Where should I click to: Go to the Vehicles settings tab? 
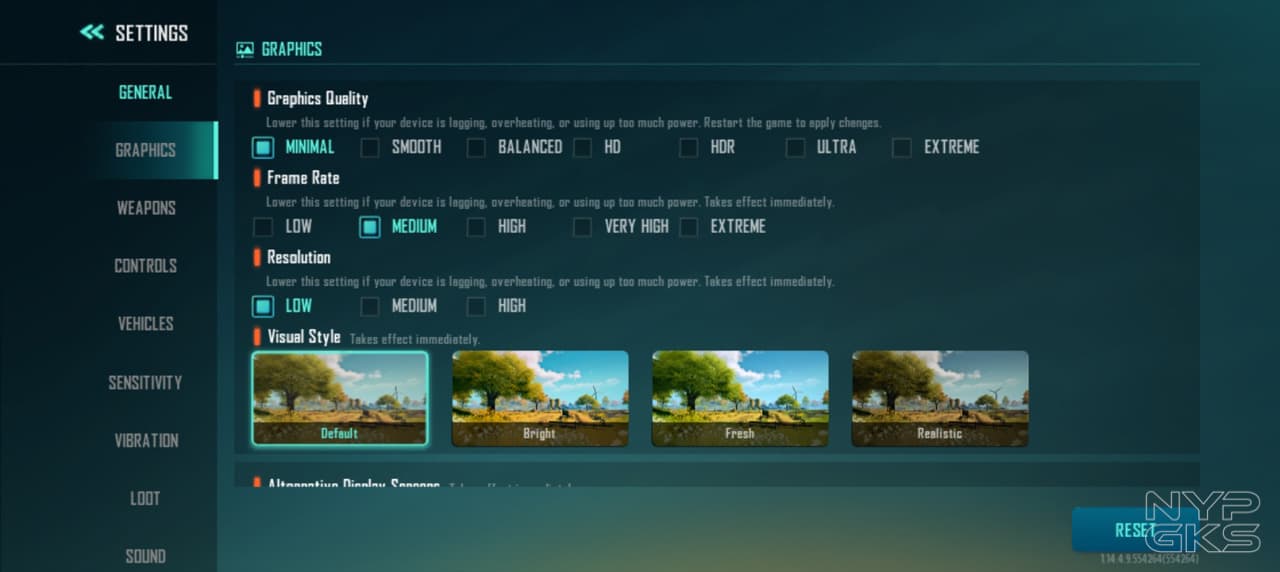[146, 324]
